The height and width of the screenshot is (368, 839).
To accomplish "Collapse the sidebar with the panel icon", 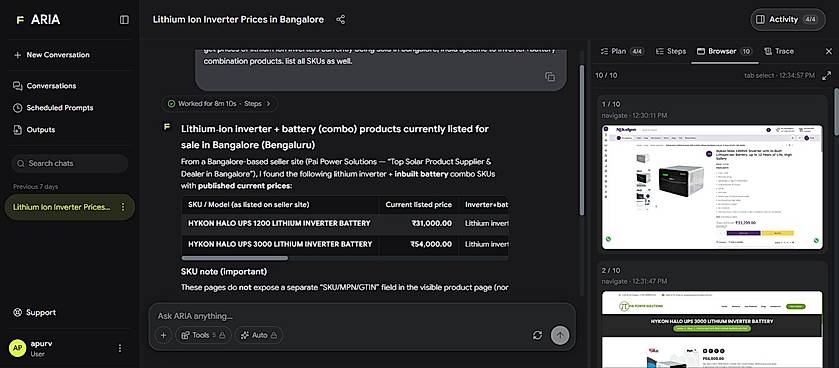I will click(124, 20).
